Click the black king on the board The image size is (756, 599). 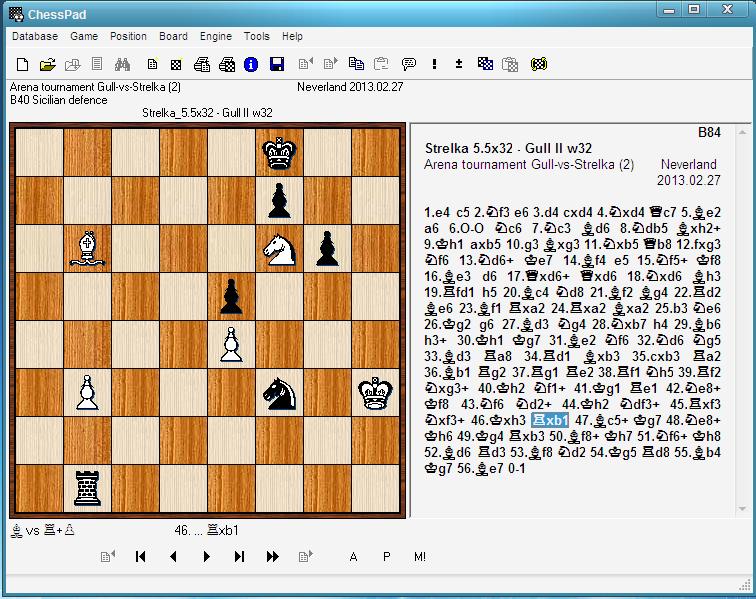280,153
